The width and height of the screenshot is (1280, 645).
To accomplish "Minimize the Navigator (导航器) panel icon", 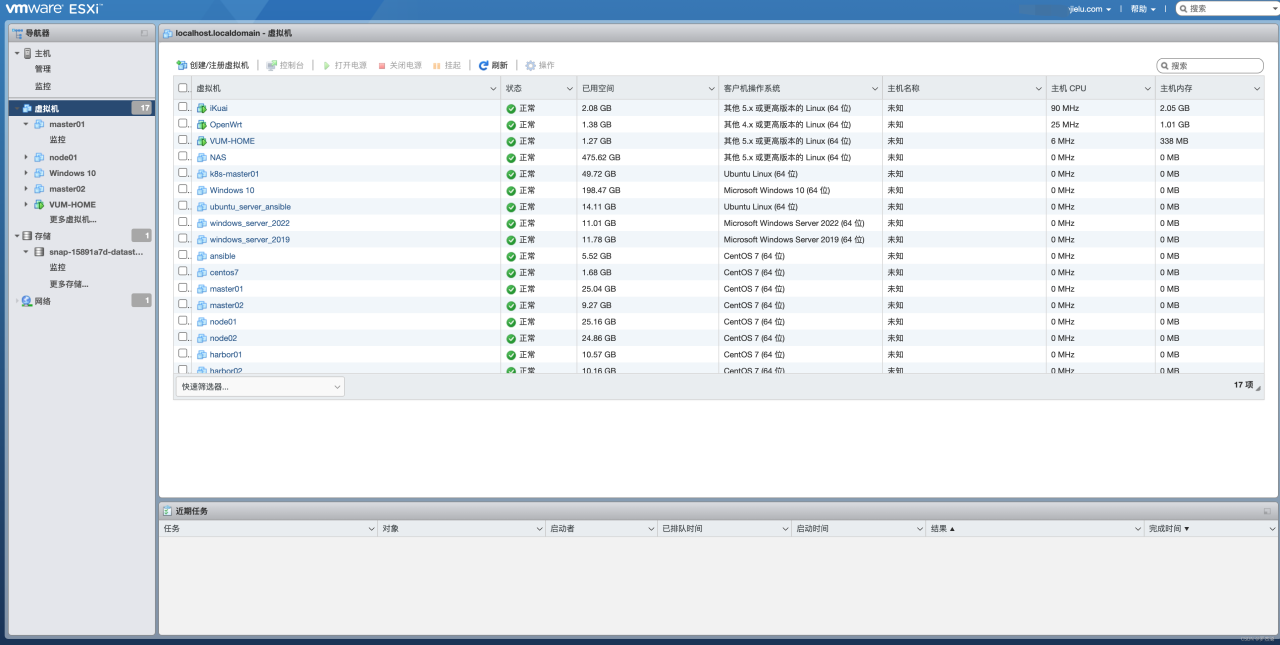I will [144, 33].
